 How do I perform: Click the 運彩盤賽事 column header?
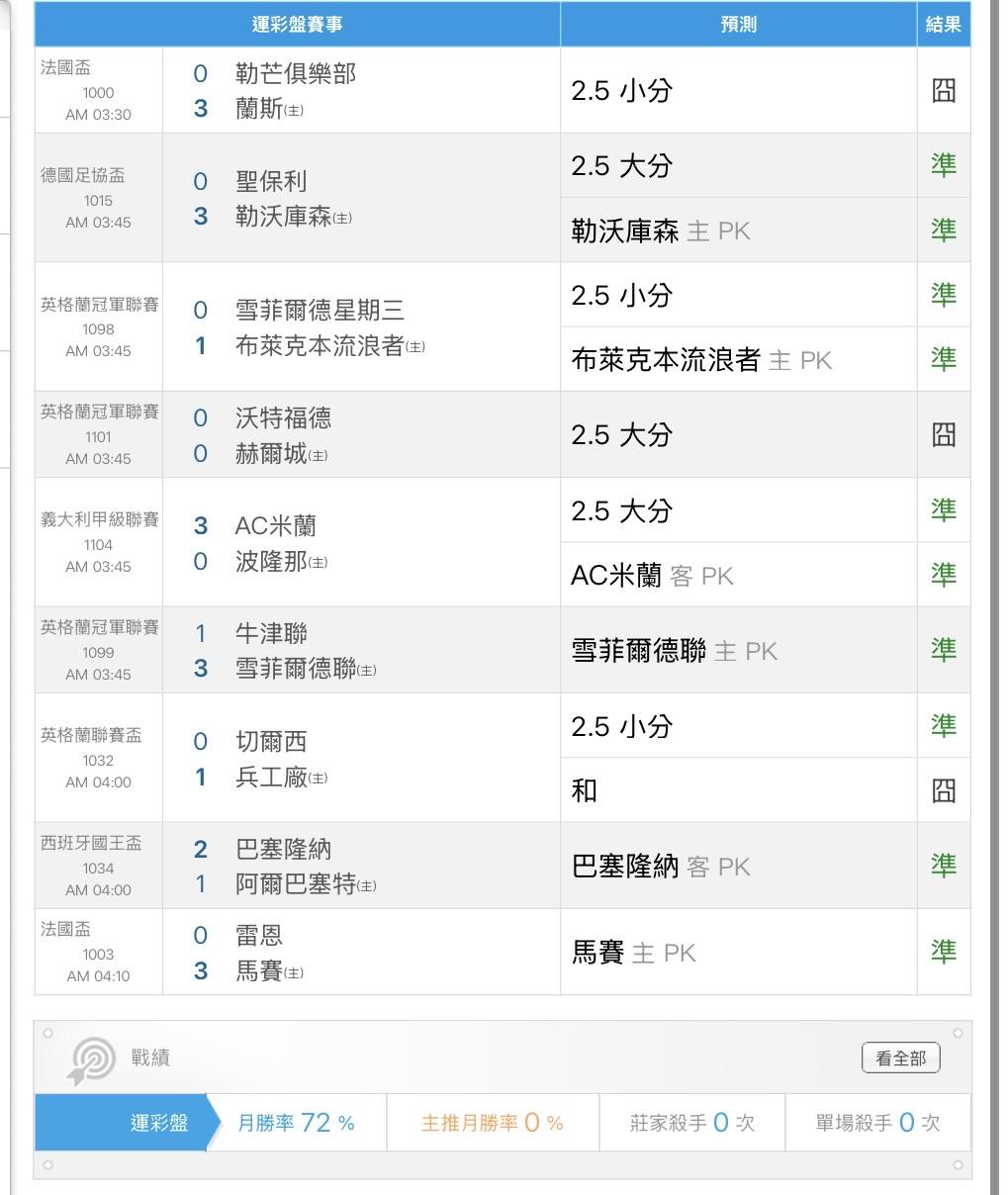point(297,25)
